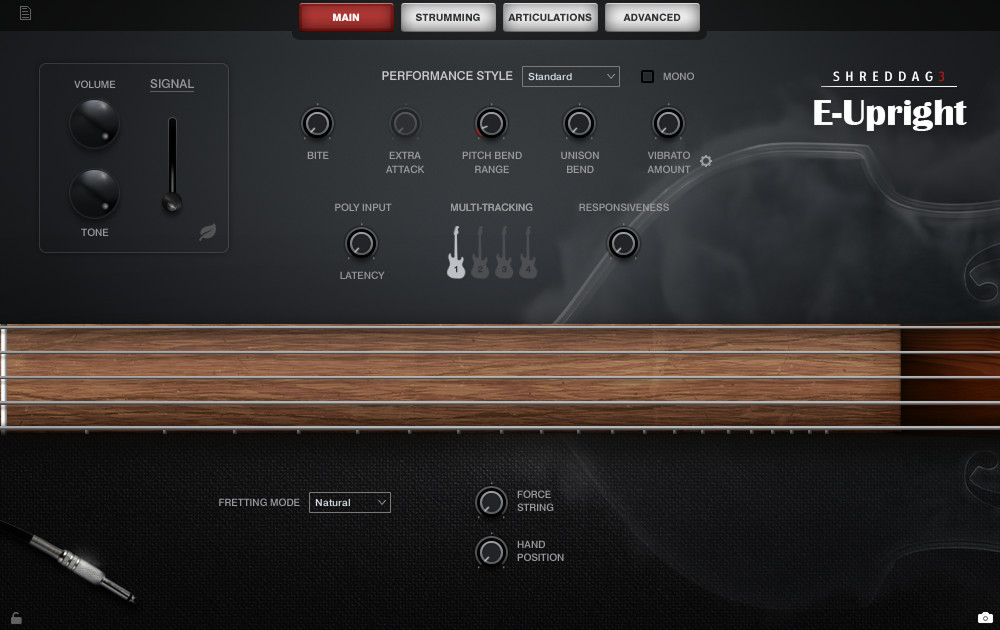Click the lock icon
The image size is (1000, 630).
(16, 618)
